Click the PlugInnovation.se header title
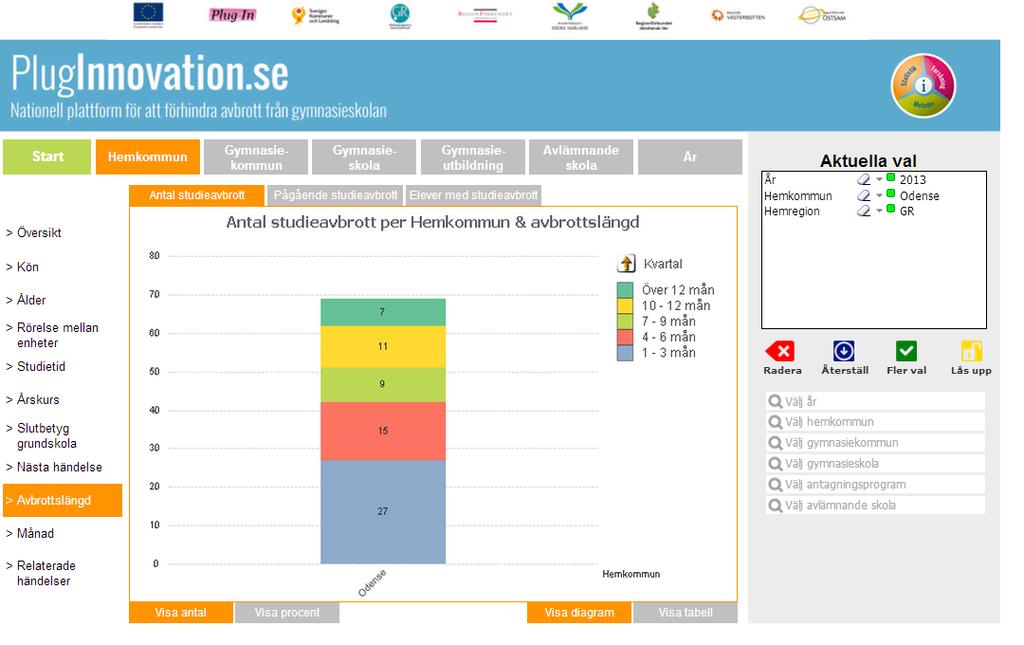 pyautogui.click(x=150, y=72)
